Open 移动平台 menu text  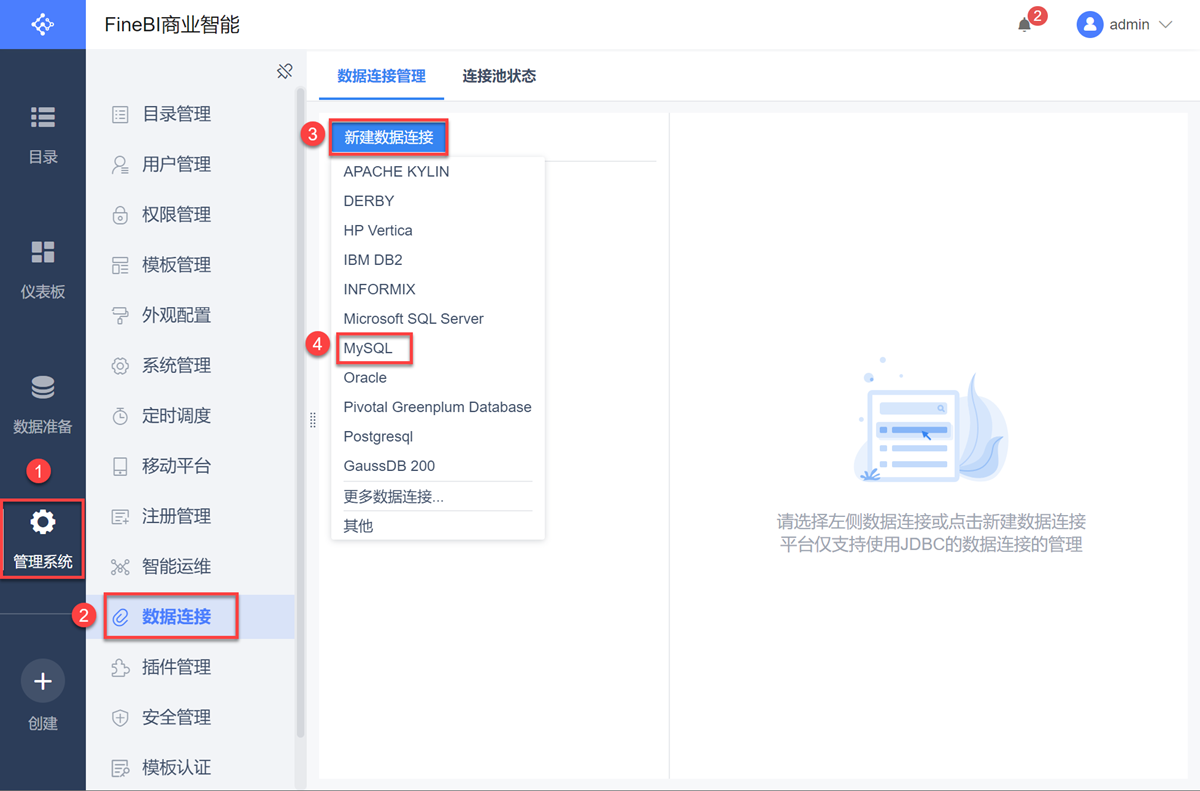tap(177, 466)
